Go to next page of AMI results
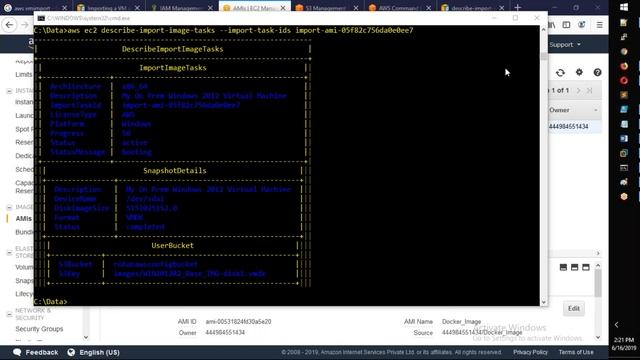Image resolution: width=640 pixels, height=360 pixels. coord(578,90)
